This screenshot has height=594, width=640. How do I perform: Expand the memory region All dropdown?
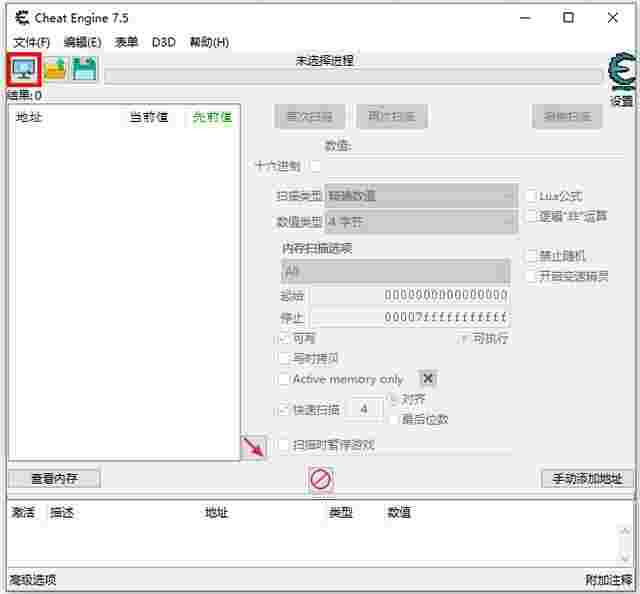395,271
